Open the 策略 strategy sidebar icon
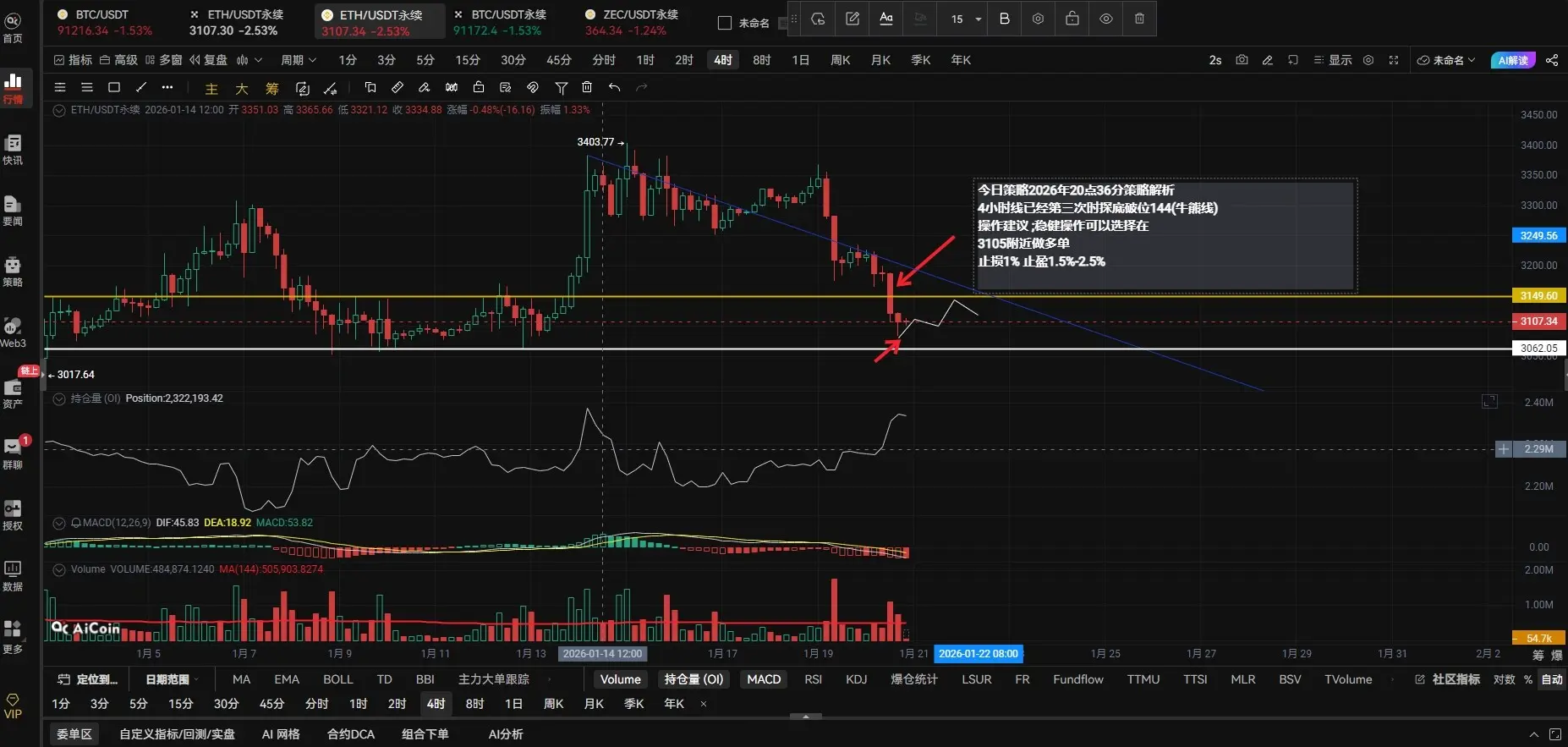The image size is (1568, 747). pos(14,272)
